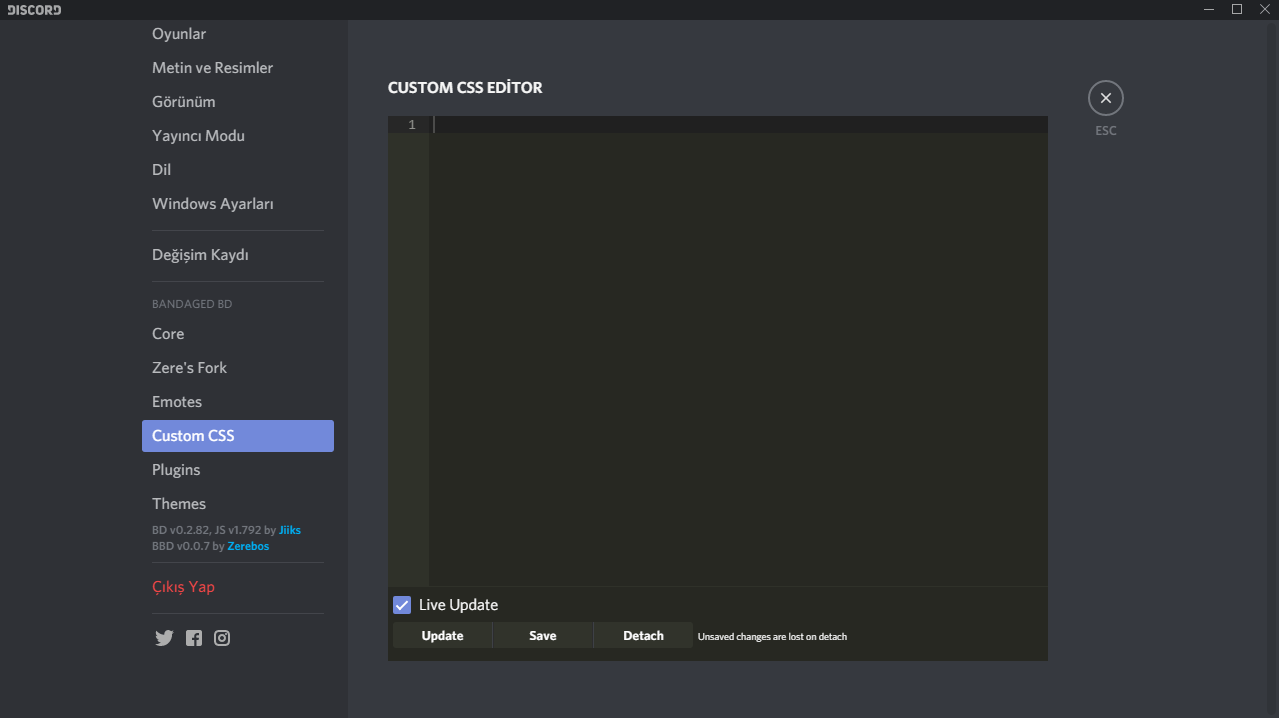Click the BANDAGED BD section header
1279x718 pixels.
pyautogui.click(x=192, y=304)
